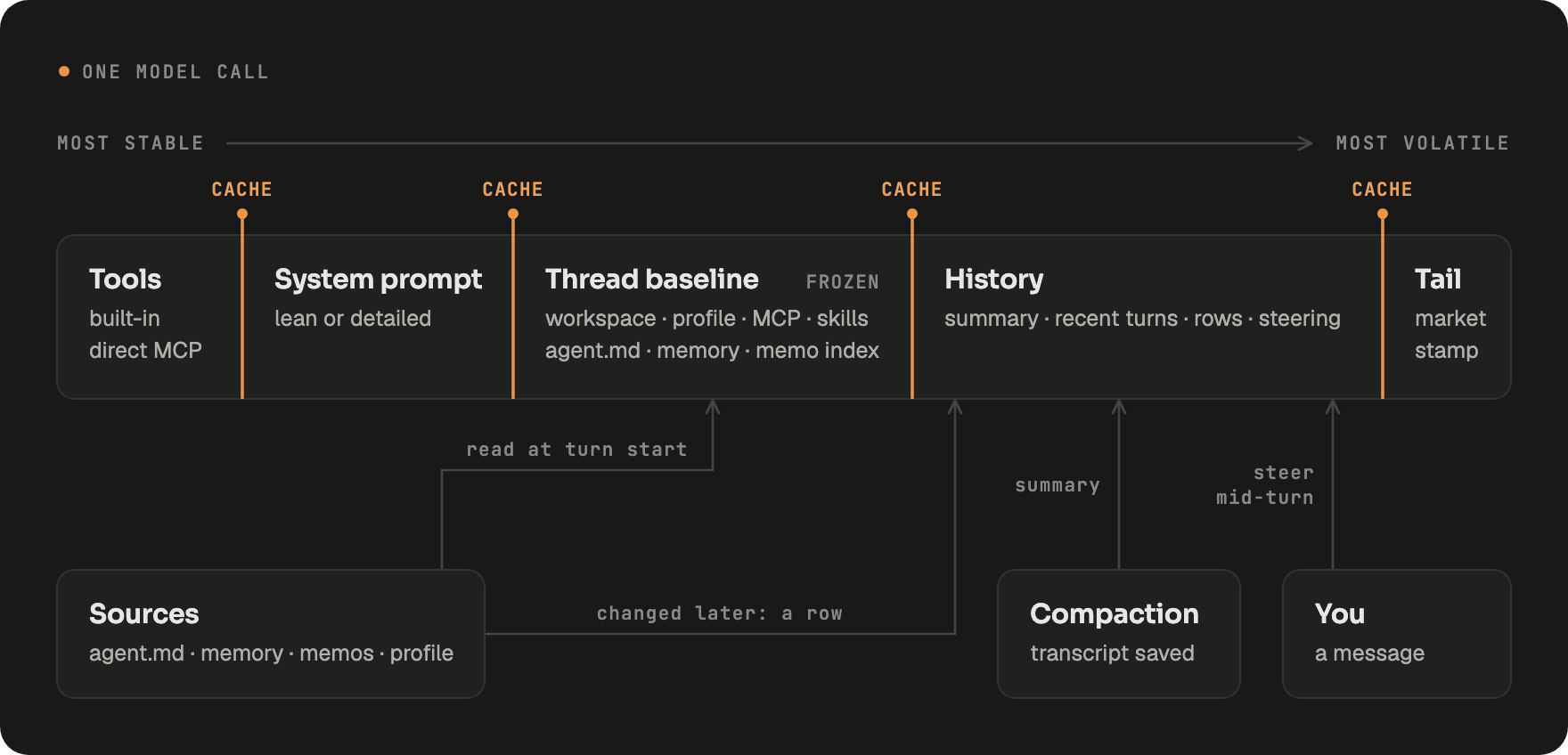Select the Sources box title
This screenshot has width=1568, height=755.
tap(144, 614)
